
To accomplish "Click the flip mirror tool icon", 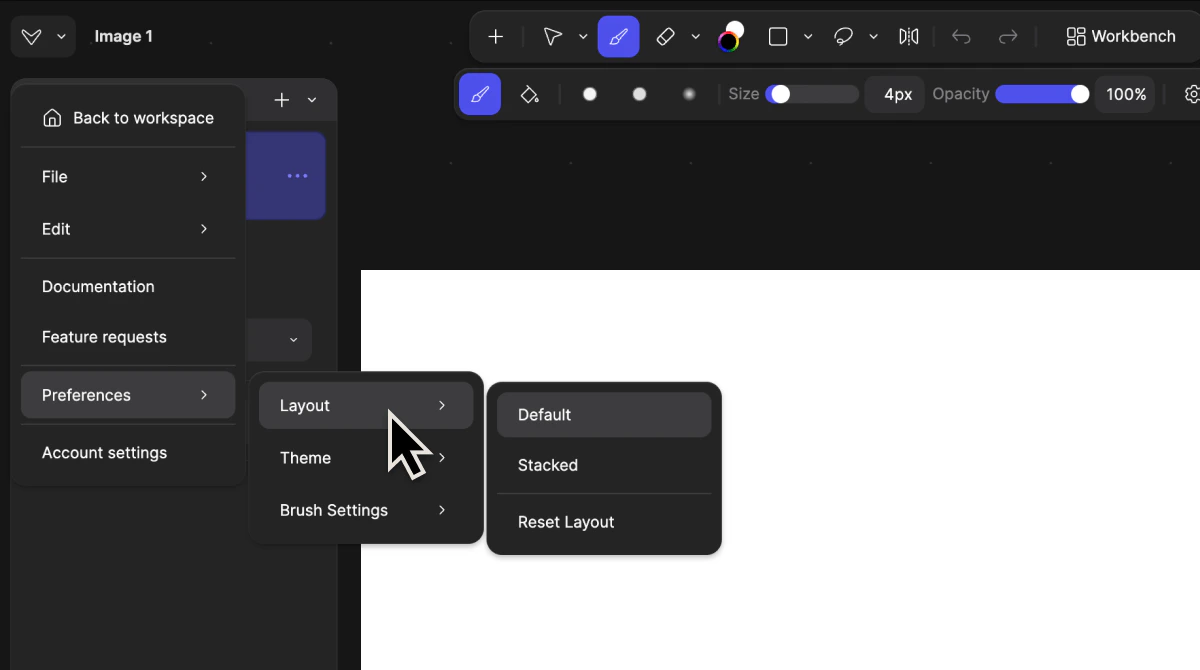I will (908, 37).
